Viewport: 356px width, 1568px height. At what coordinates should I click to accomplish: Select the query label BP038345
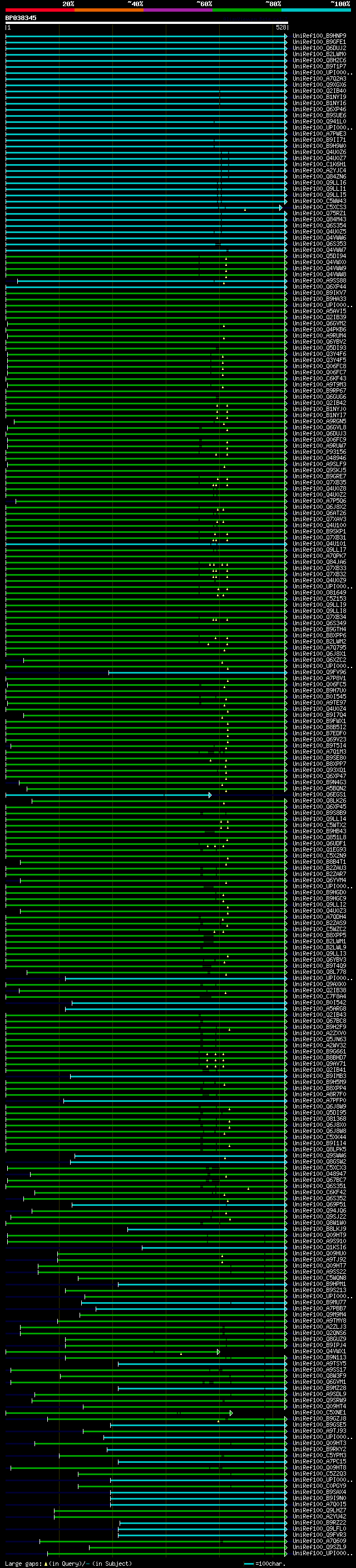(21, 18)
